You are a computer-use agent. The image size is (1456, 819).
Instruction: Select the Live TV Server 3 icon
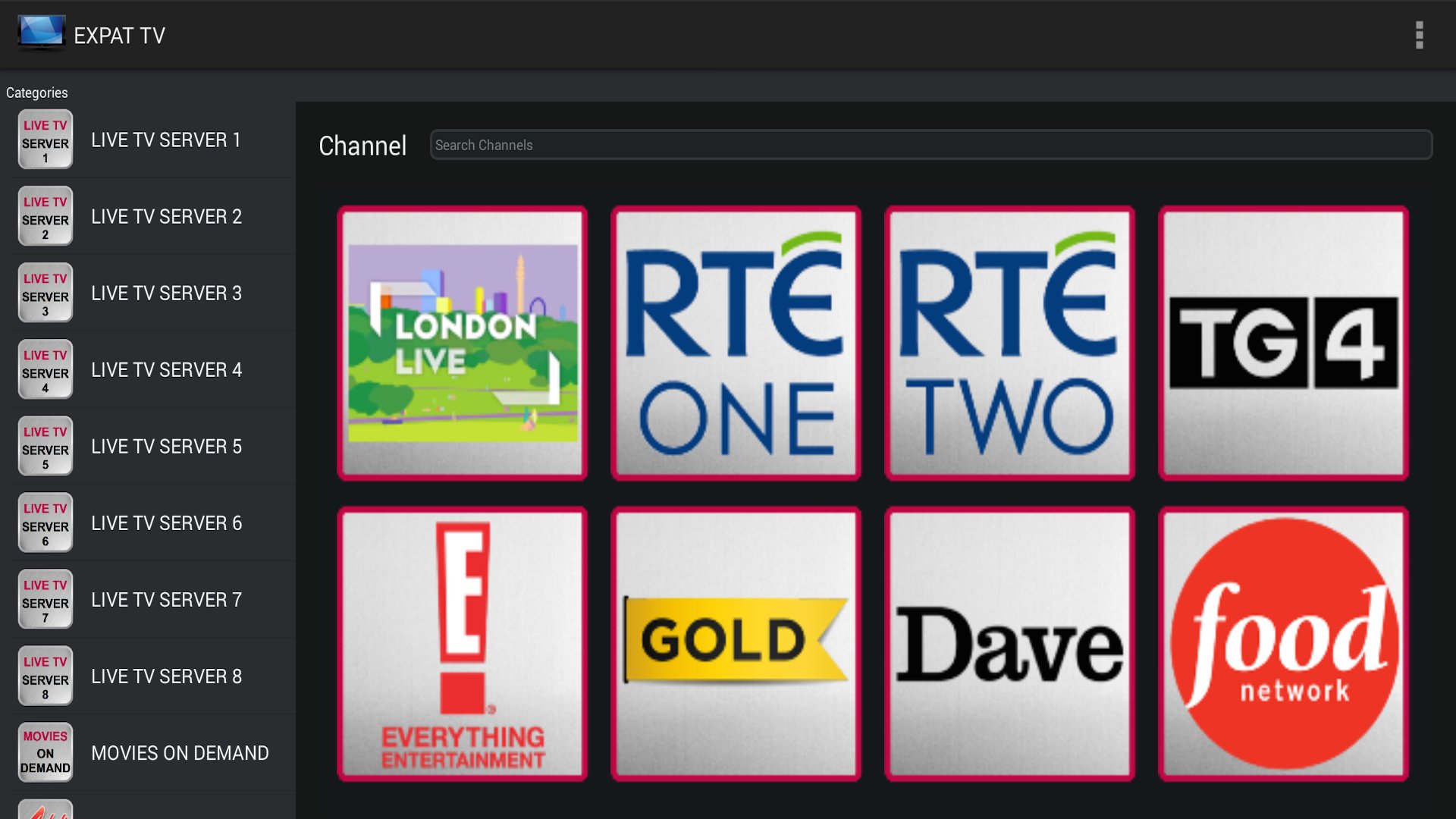45,293
